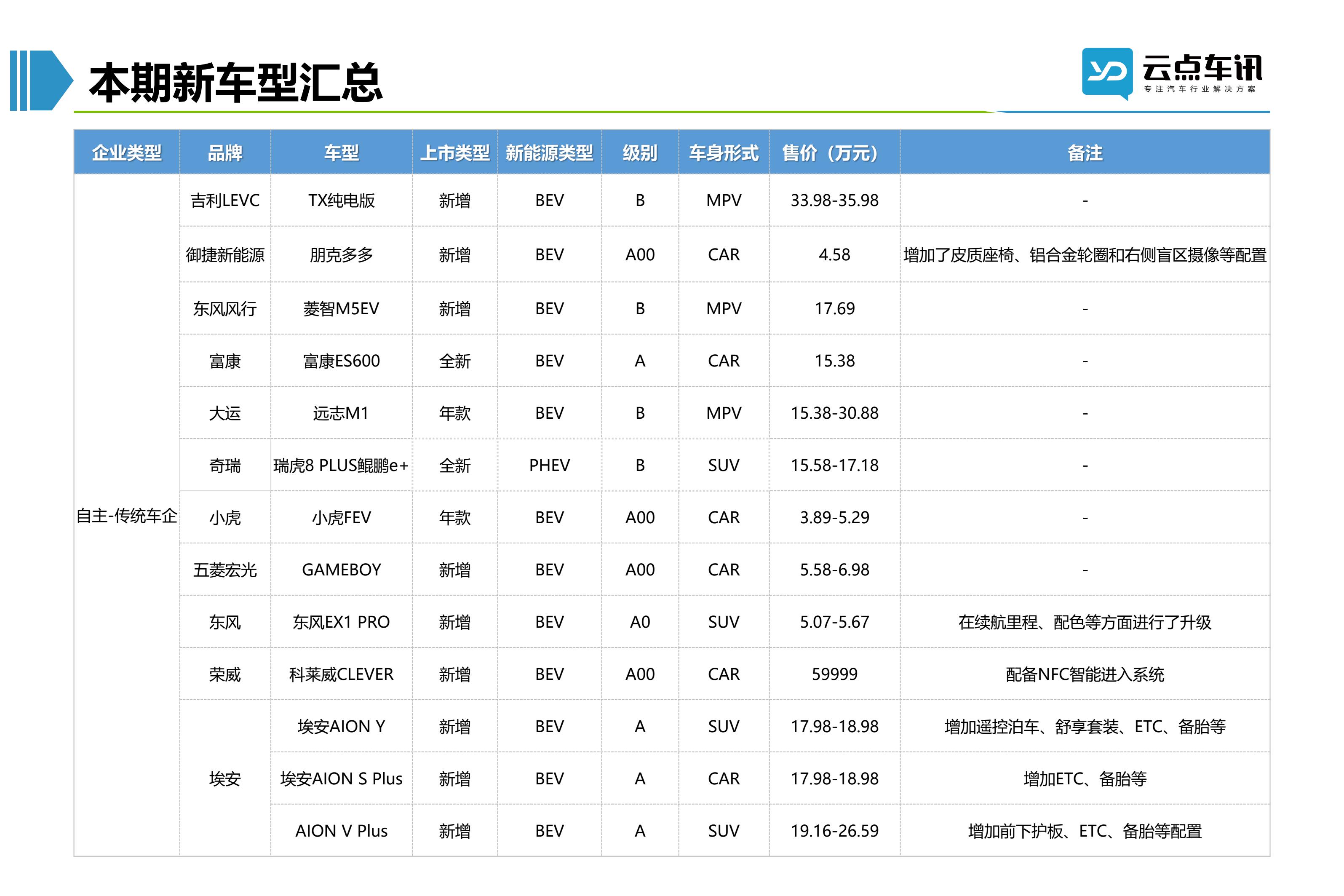Select the 朋克多多 model cell
Screen dimensions: 1344x896
click(342, 254)
